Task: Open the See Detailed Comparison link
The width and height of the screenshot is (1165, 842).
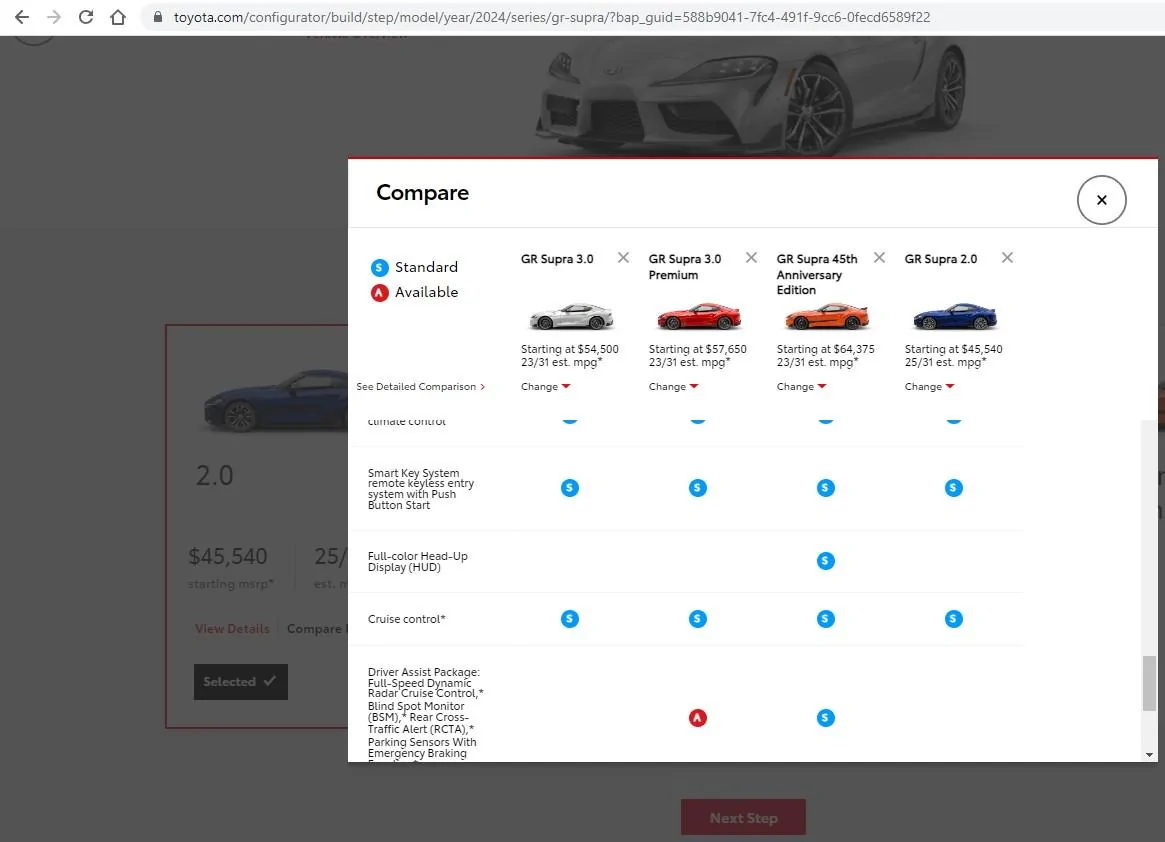Action: tap(421, 386)
